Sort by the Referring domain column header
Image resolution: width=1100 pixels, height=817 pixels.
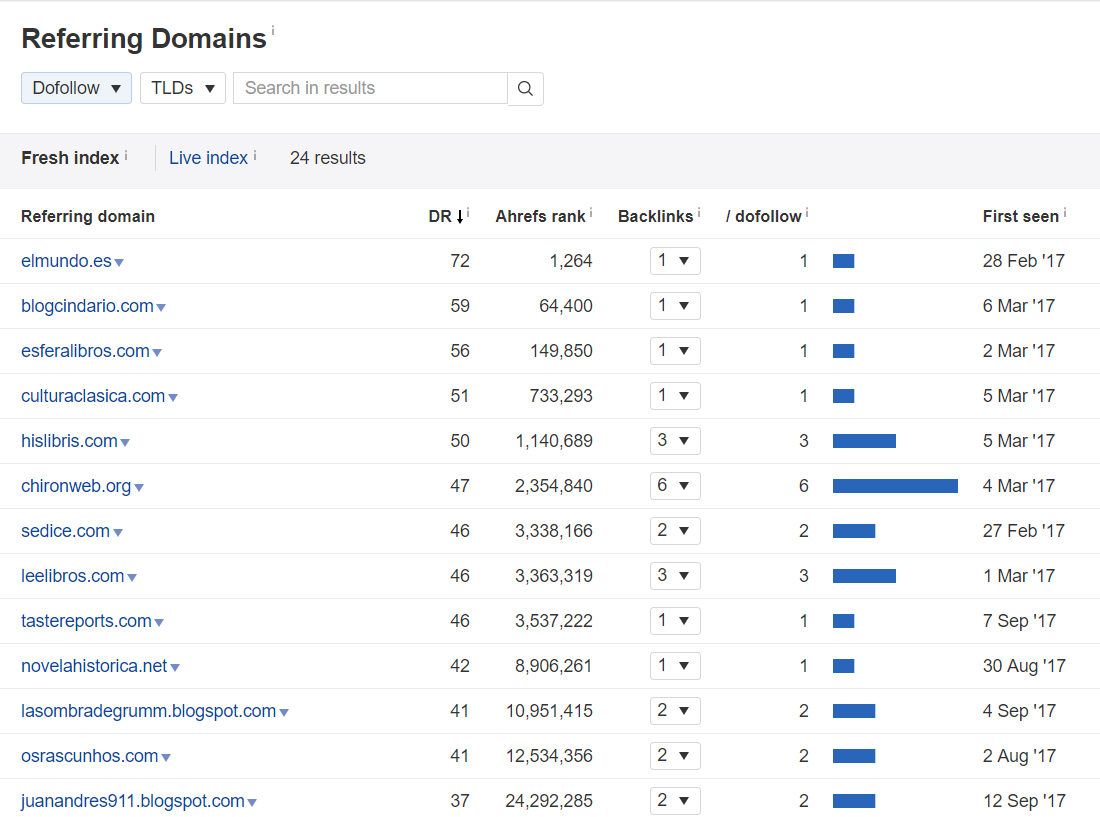88,216
